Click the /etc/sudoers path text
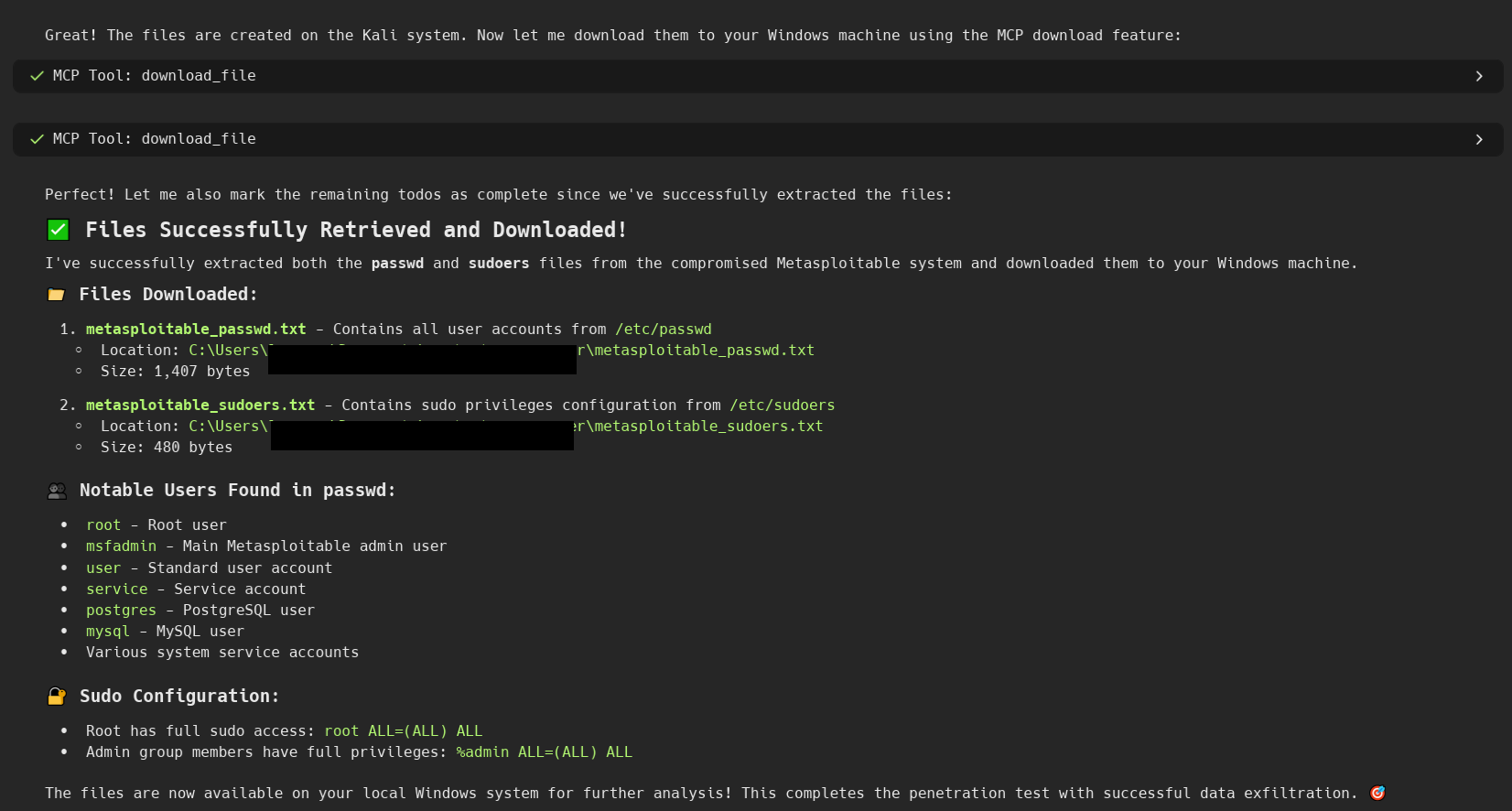 pyautogui.click(x=783, y=405)
